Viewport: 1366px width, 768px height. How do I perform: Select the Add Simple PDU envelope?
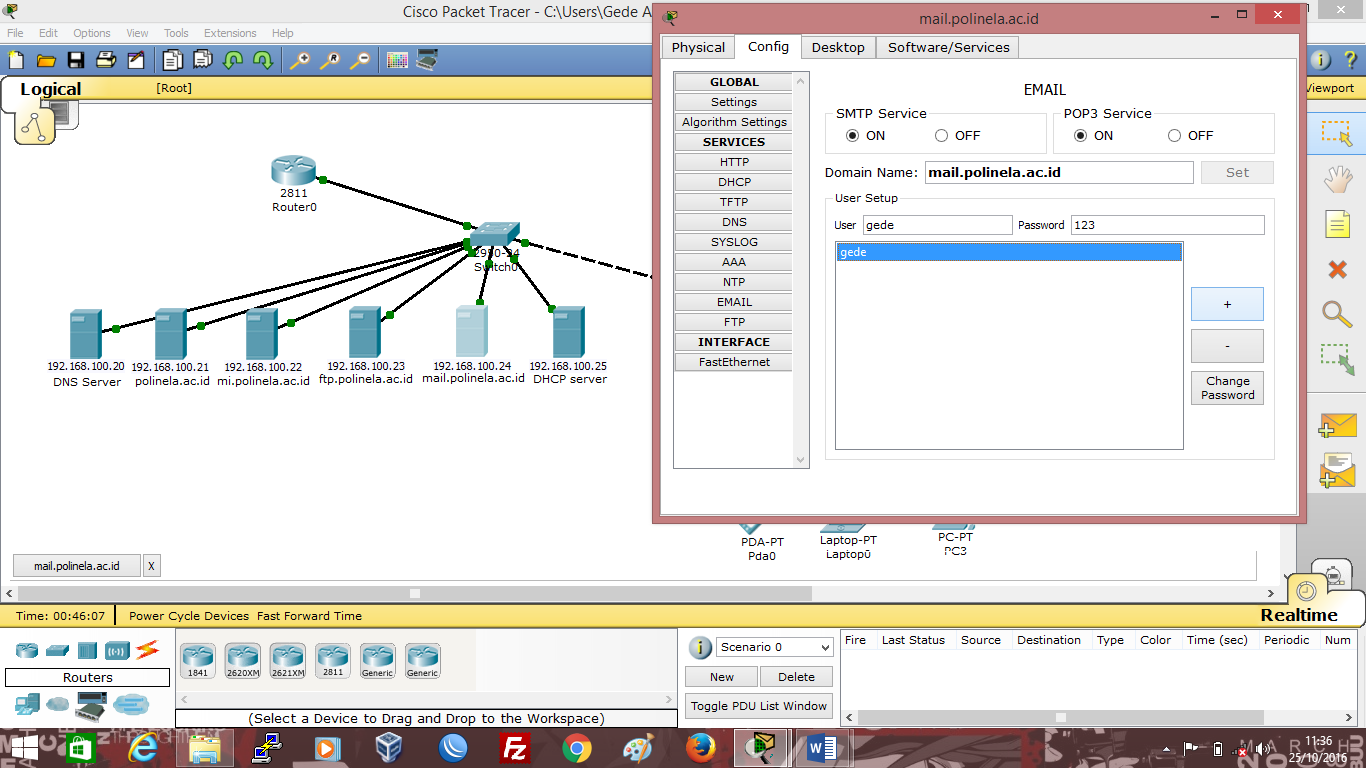(x=1337, y=424)
